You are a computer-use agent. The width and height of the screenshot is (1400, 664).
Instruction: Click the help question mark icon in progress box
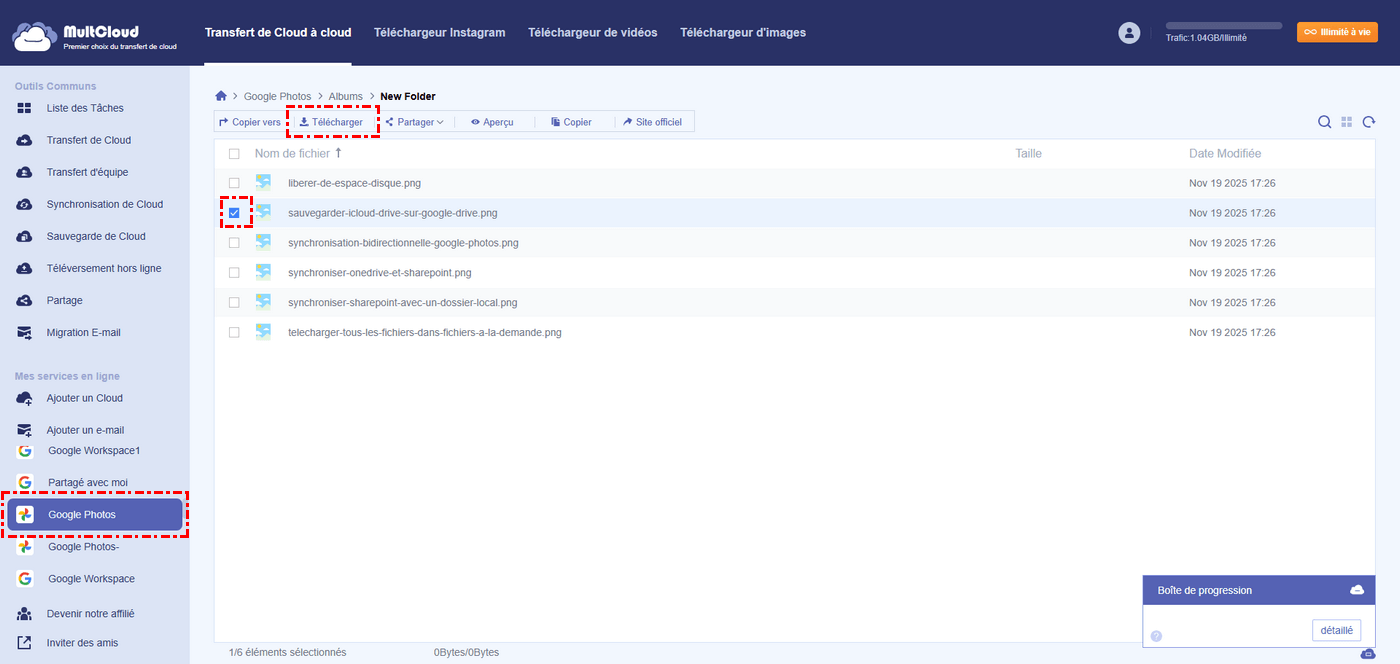click(1156, 636)
